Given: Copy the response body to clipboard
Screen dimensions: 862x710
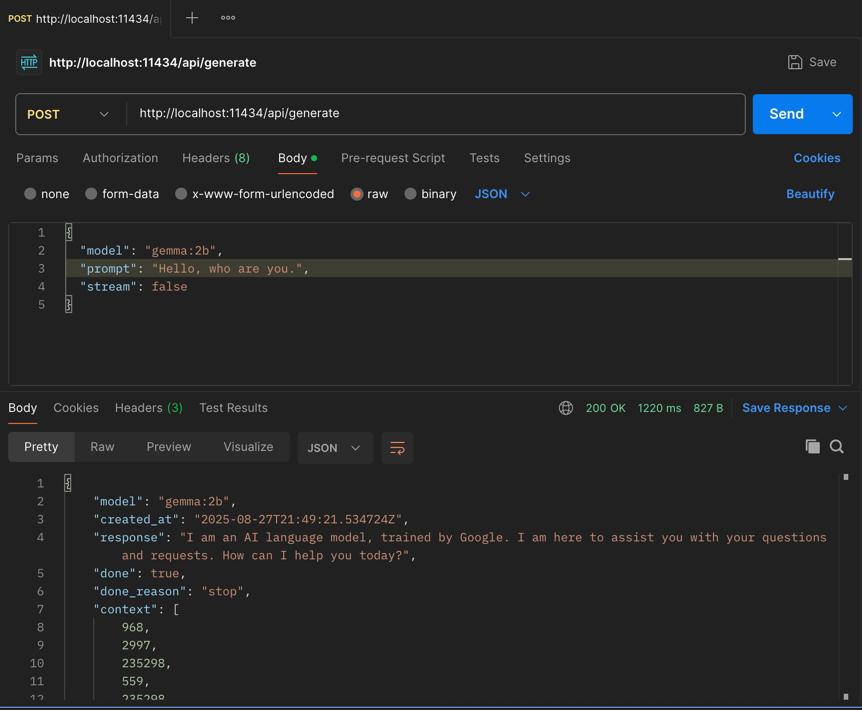Looking at the screenshot, I should 813,446.
